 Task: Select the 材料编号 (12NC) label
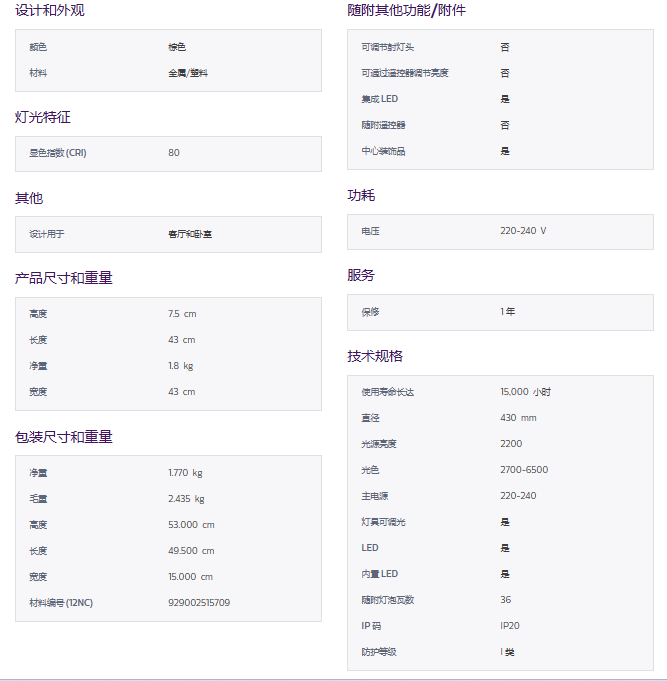coord(61,603)
